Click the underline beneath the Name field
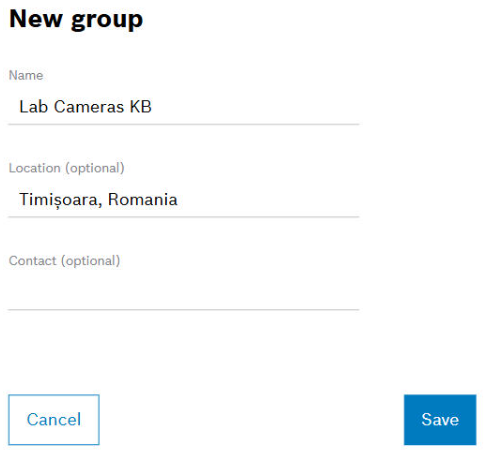Image resolution: width=489 pixels, height=455 pixels. 184,124
